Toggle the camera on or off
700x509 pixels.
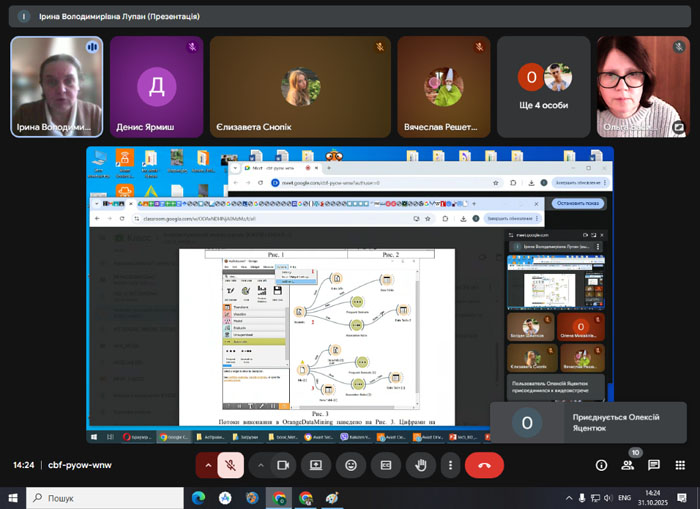(x=283, y=465)
